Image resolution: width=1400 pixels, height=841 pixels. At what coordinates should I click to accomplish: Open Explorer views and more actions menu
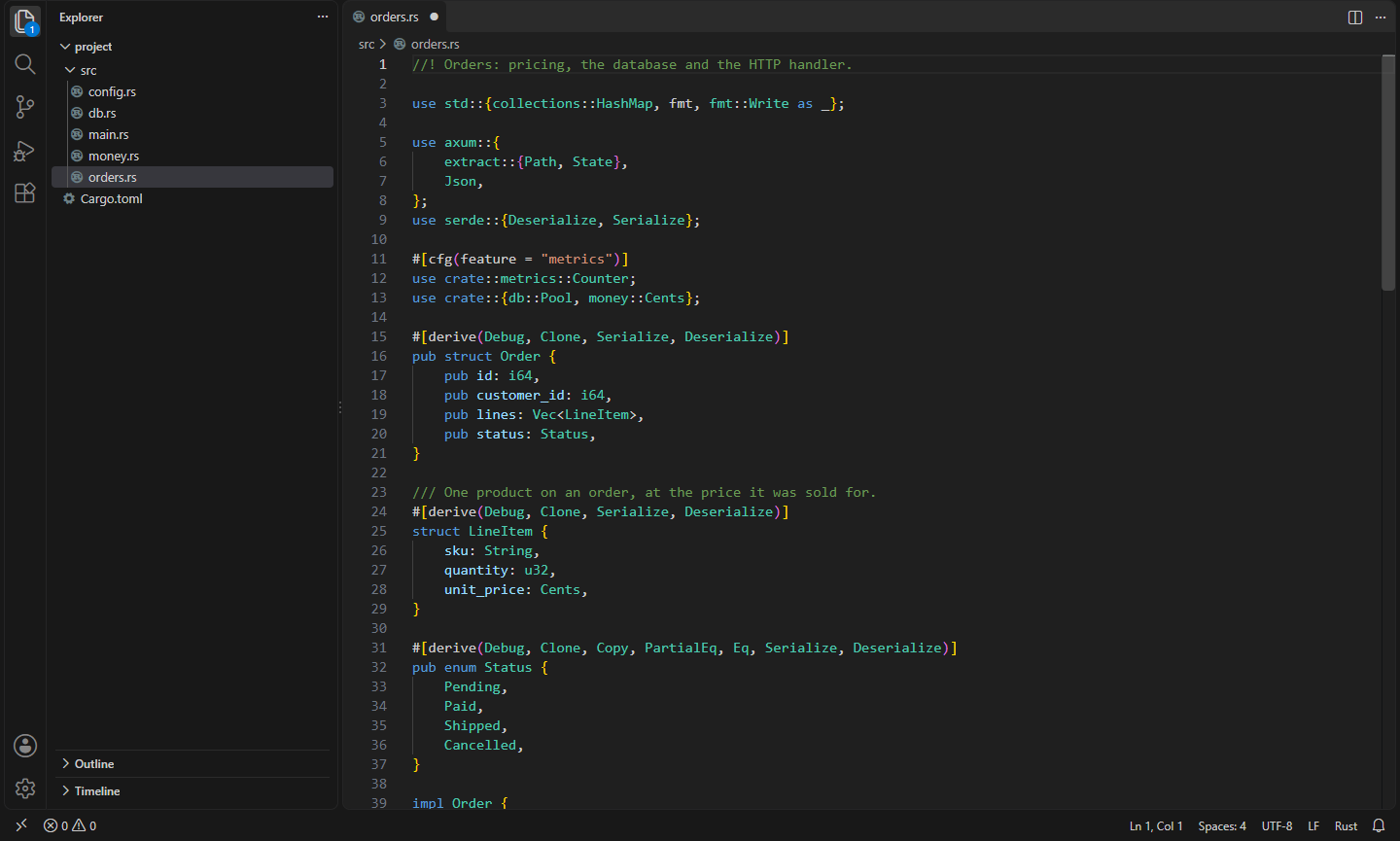tap(323, 18)
